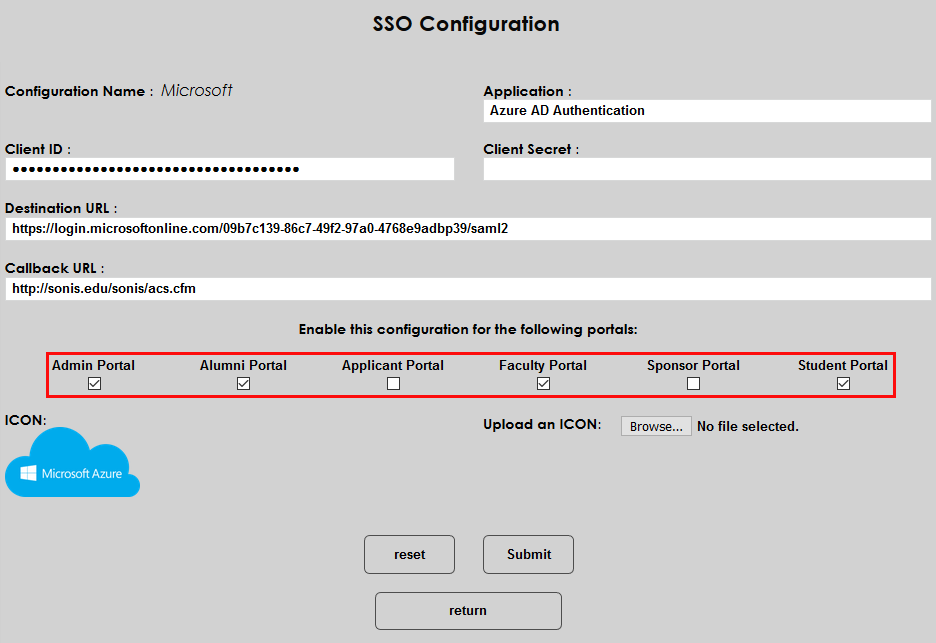Toggle the Admin Portal checkbox
This screenshot has height=643, width=936.
94,384
